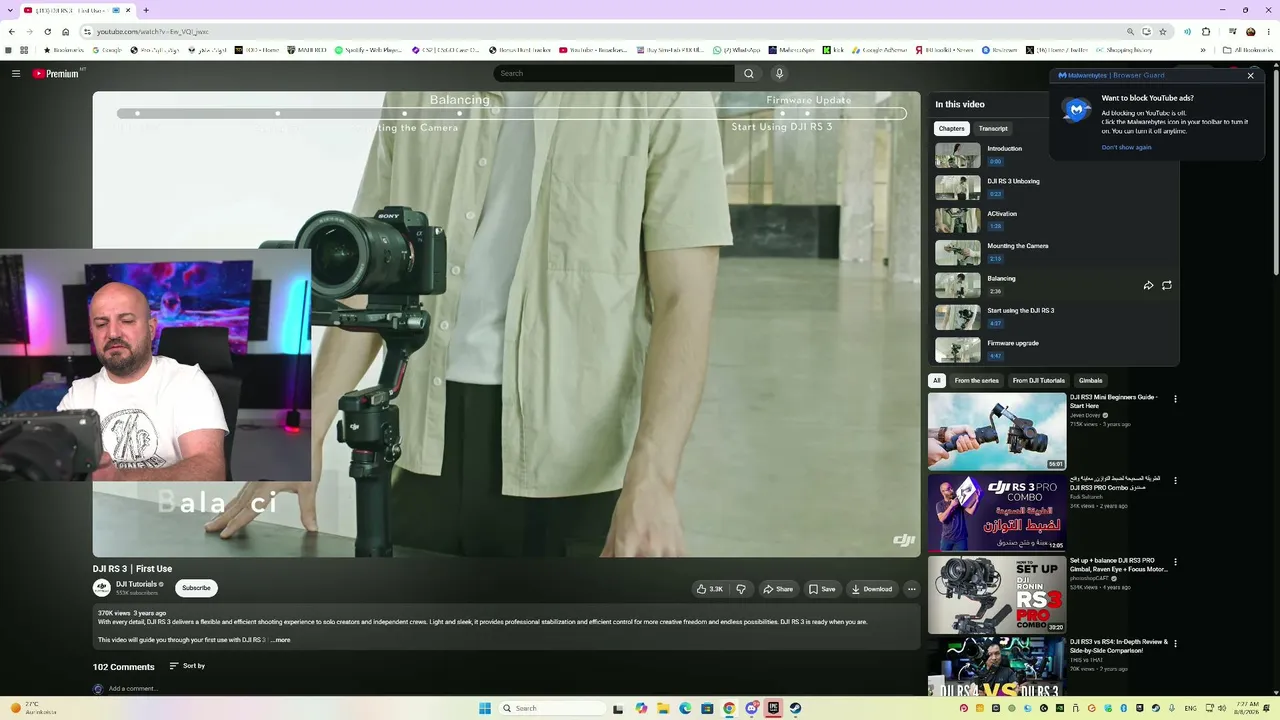Open the DJI Tutorials channel avatar
1280x720 pixels.
point(102,588)
